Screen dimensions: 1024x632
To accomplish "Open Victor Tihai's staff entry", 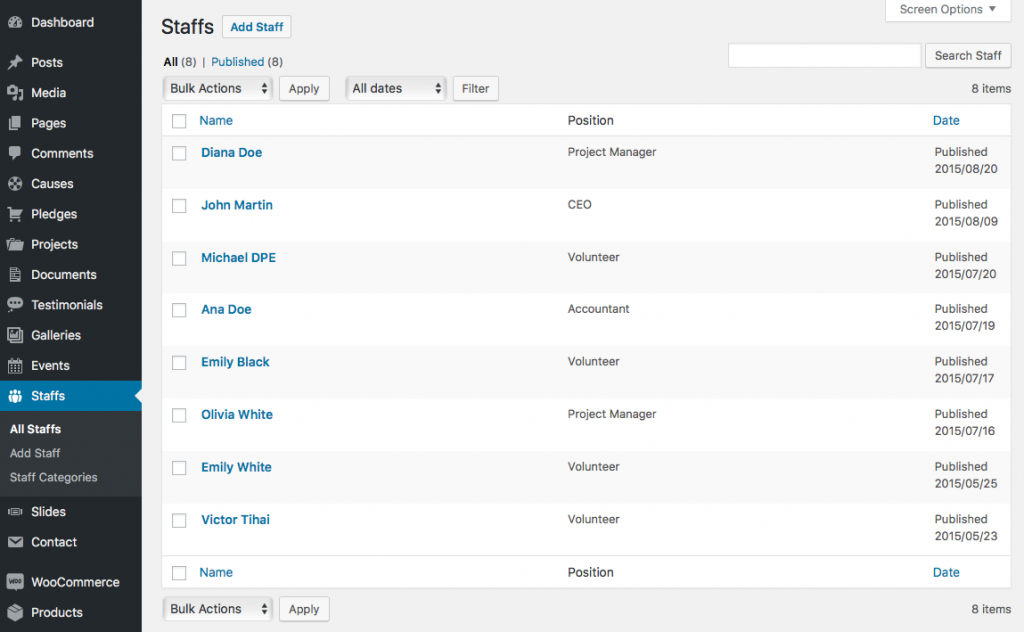I will tap(235, 519).
